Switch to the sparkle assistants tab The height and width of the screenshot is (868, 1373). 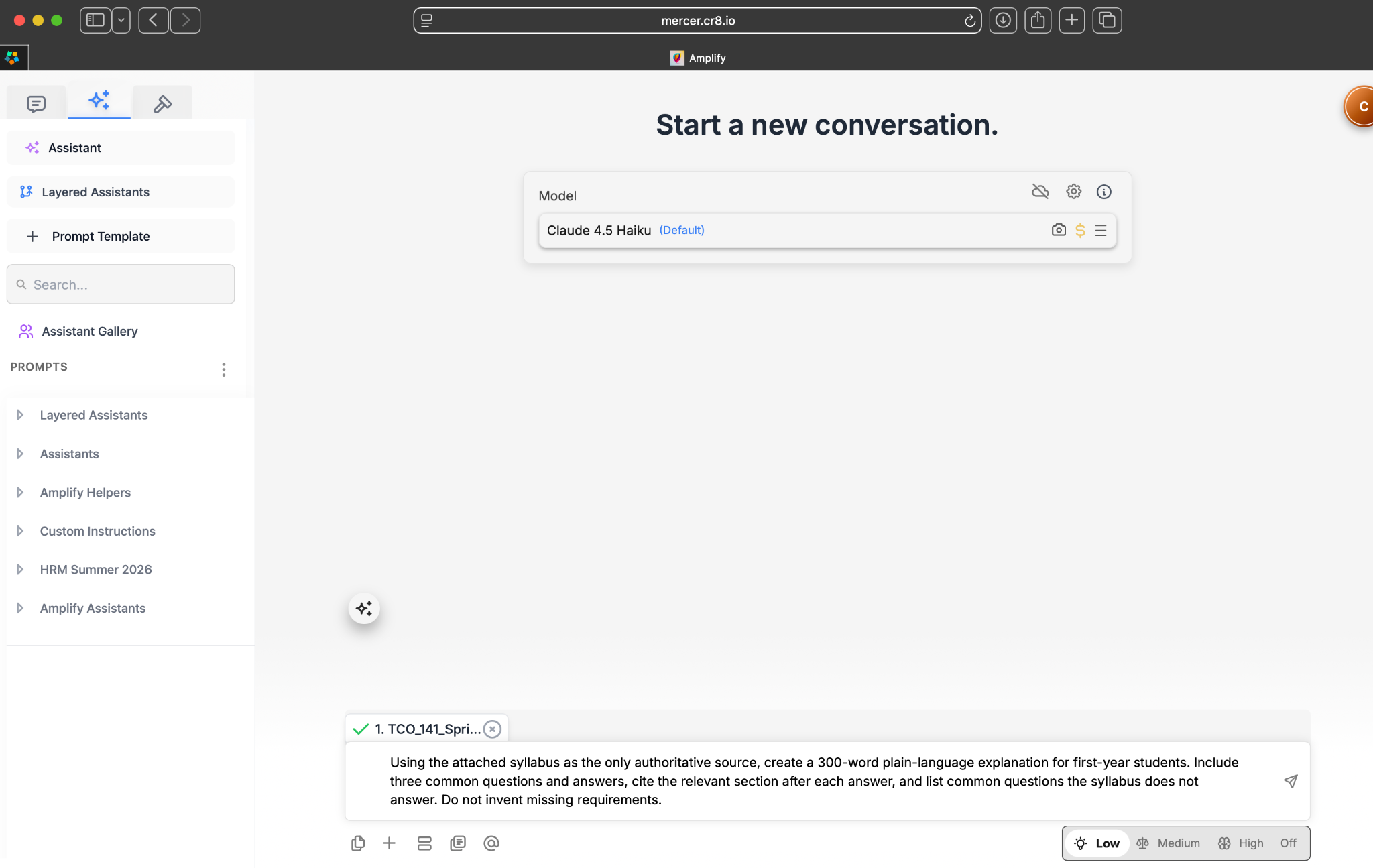tap(99, 101)
